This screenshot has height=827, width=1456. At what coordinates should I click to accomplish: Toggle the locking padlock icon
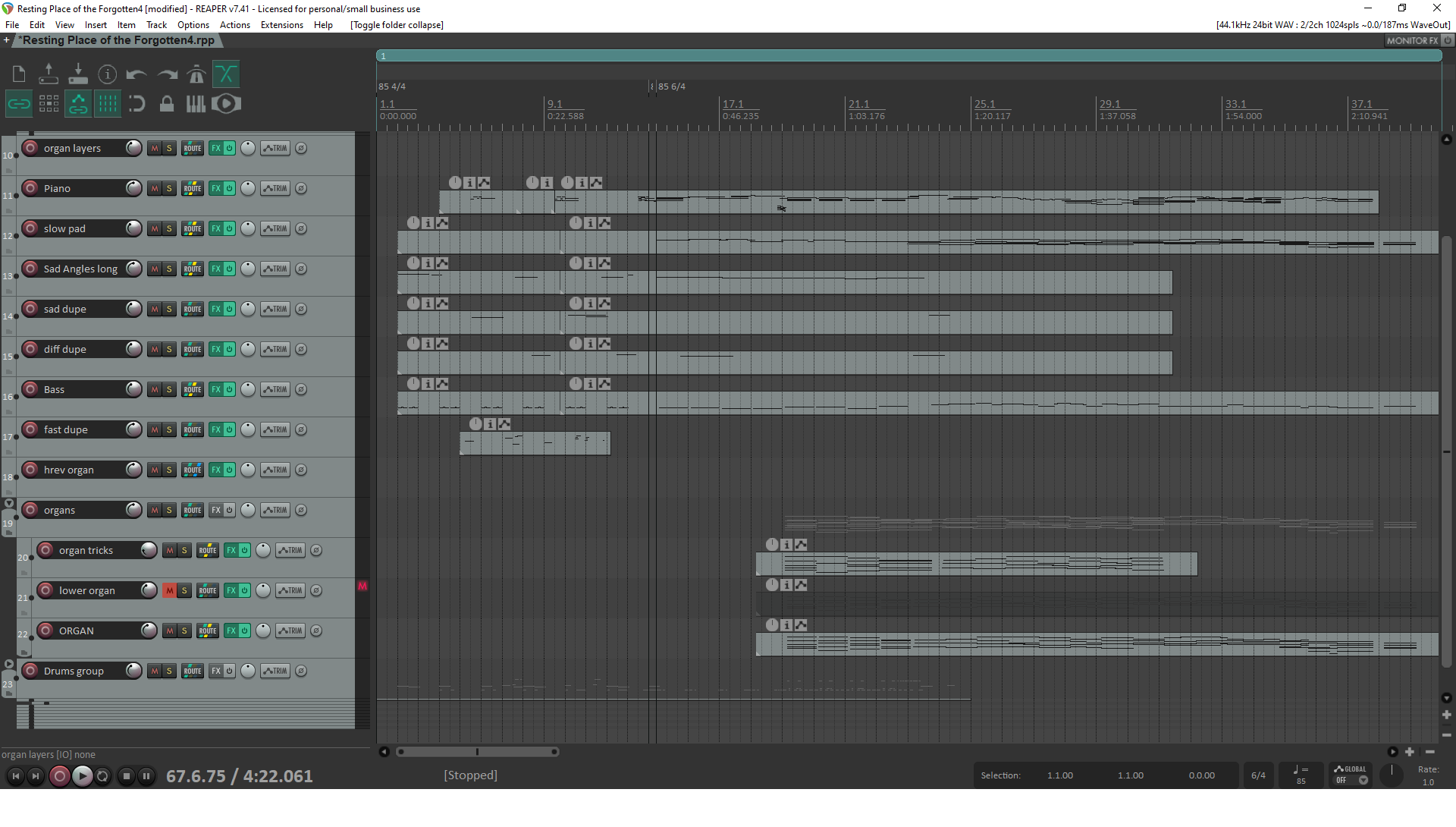coord(167,104)
